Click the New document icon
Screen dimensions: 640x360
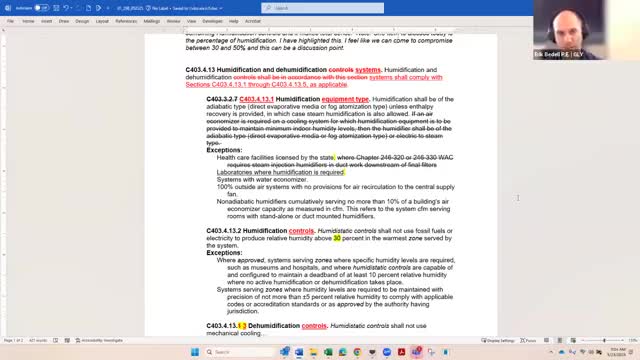88,8
